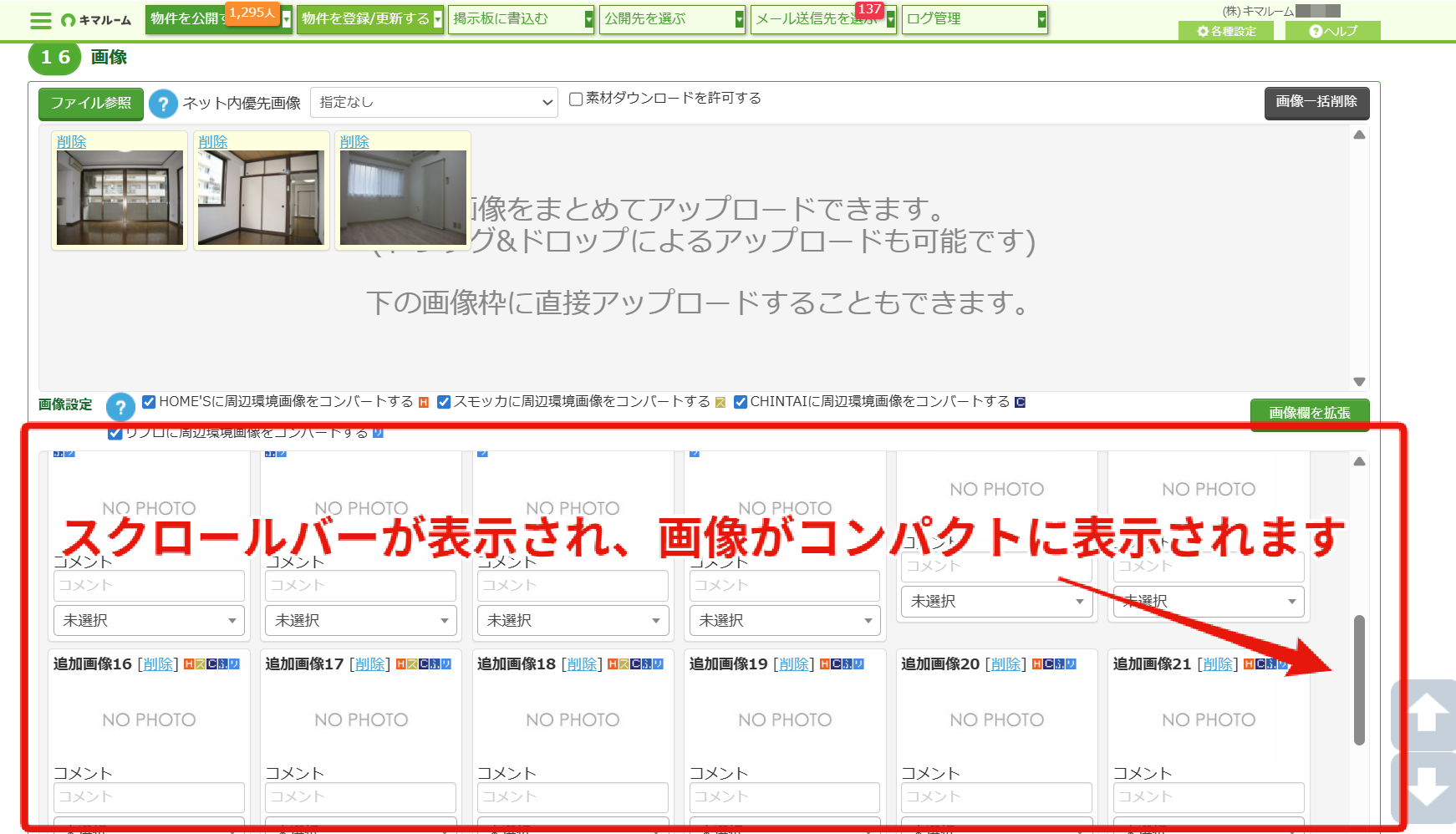Viewport: 1456px width, 834px height.
Task: Click HOME'S portal icon on 追加画像18
Action: pos(613,664)
